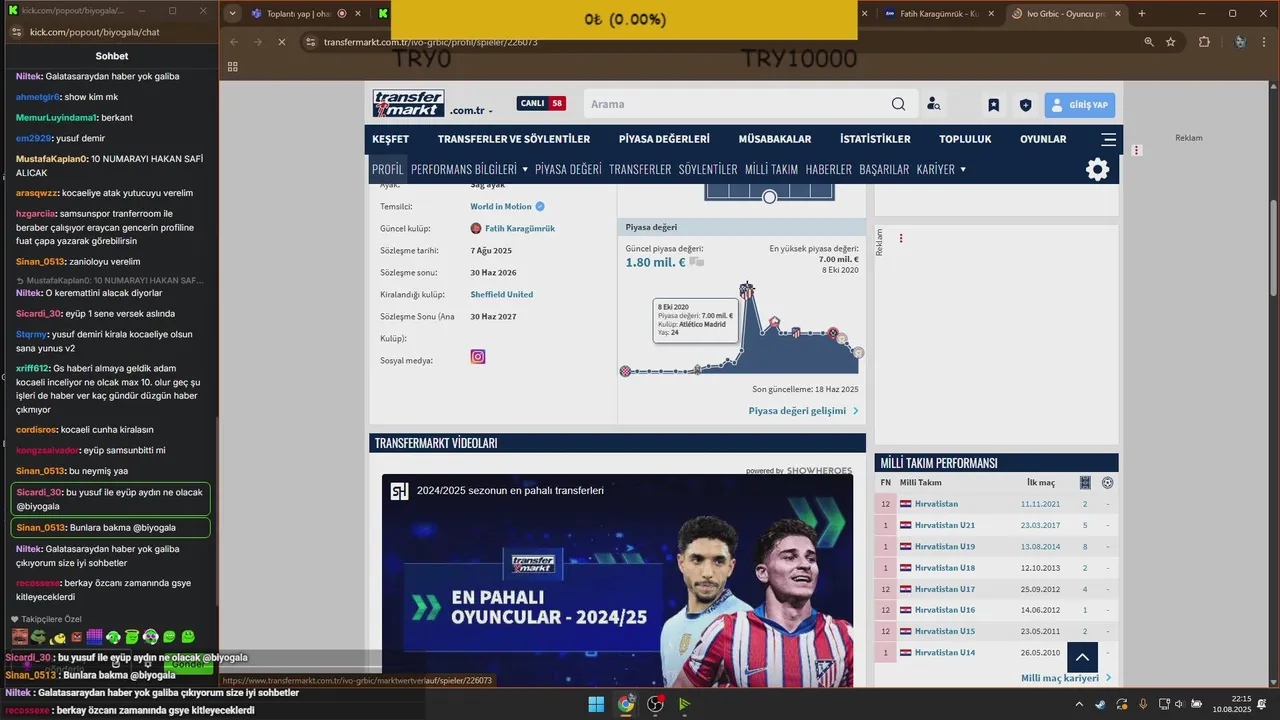Image resolution: width=1280 pixels, height=720 pixels.
Task: Open the PİYASA DEĞERİ profile tab
Action: point(568,169)
